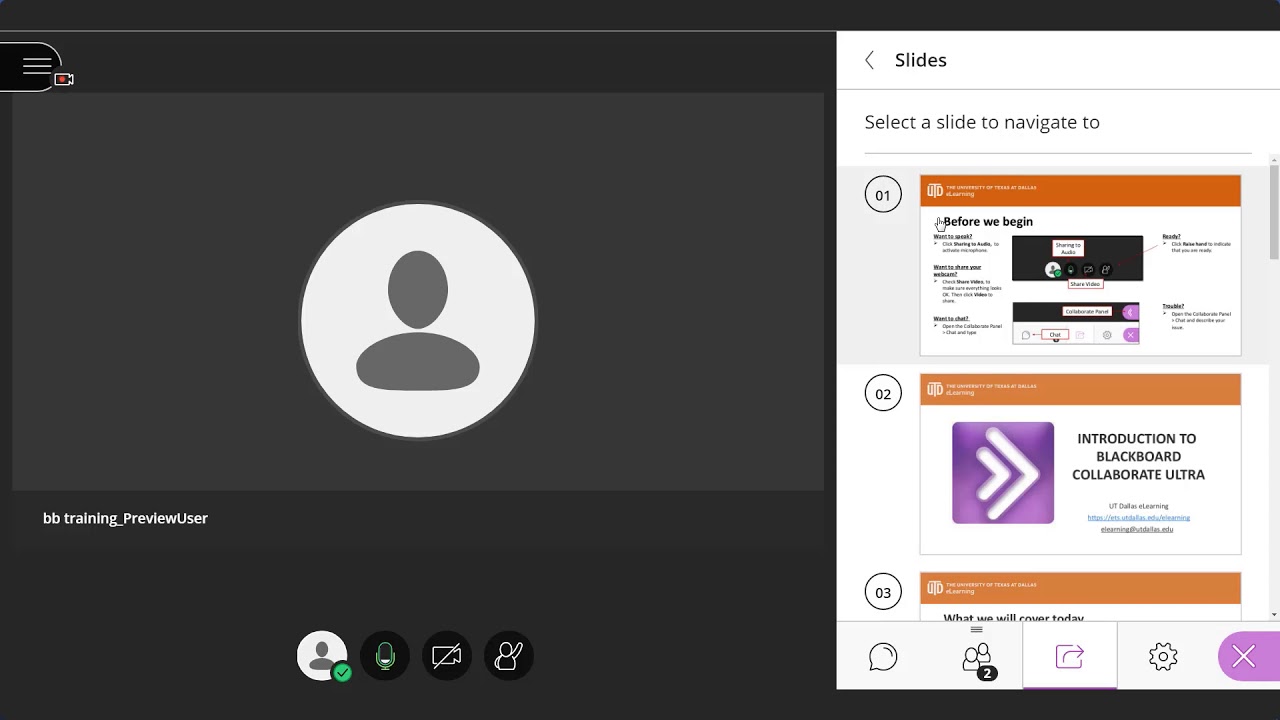
Task: Select slide 01 Before we begin thumbnail
Action: [x=1080, y=265]
